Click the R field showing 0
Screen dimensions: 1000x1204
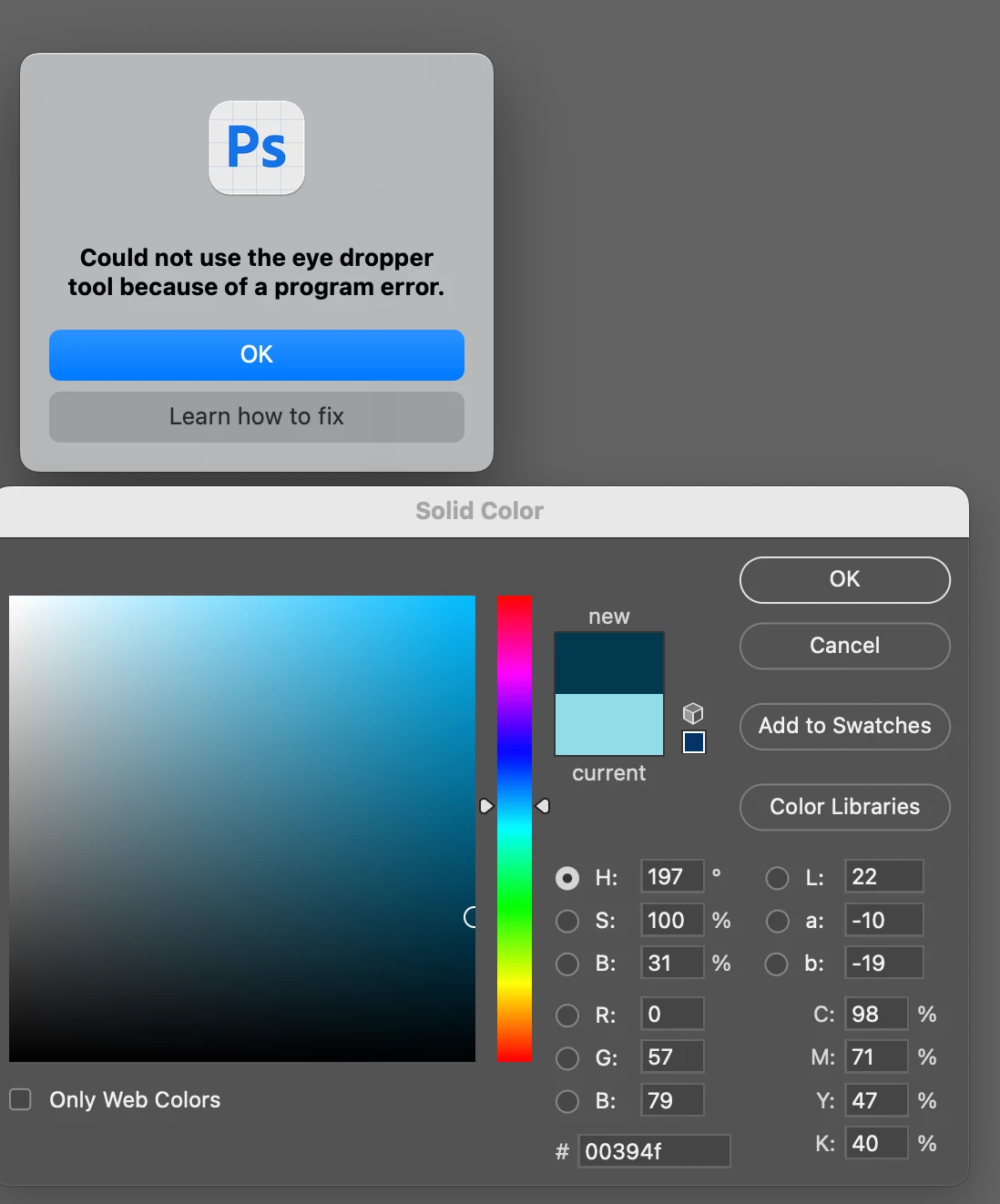(x=672, y=1014)
